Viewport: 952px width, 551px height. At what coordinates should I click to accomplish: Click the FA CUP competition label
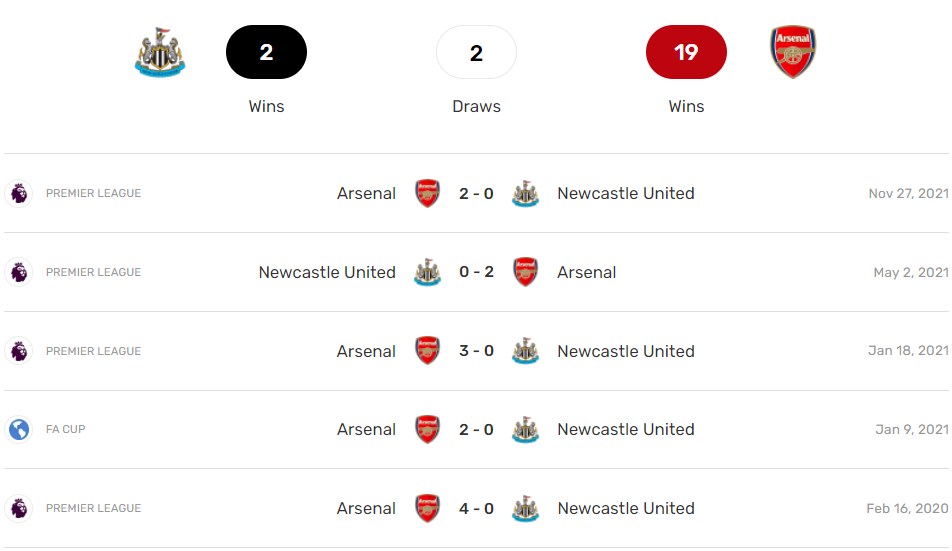tap(66, 430)
